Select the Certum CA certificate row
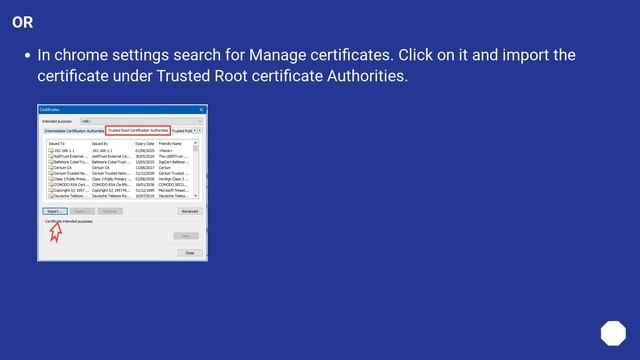 tap(120, 168)
